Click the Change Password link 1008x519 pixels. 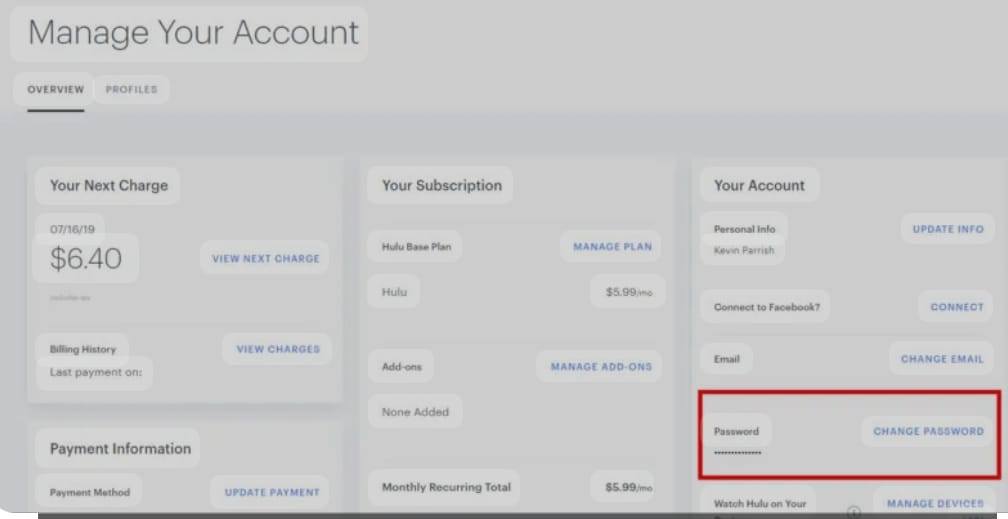point(928,431)
